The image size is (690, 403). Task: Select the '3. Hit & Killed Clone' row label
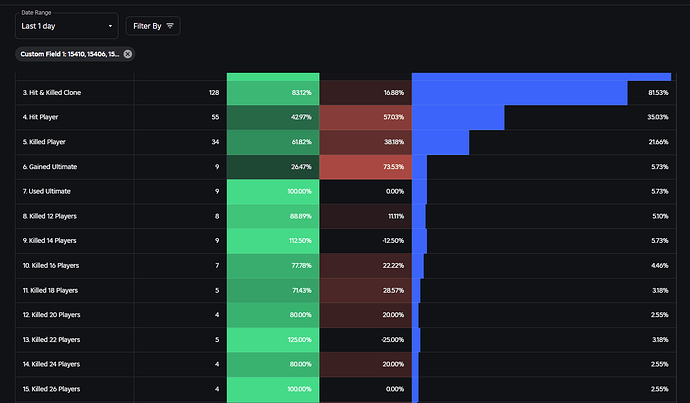(x=51, y=93)
